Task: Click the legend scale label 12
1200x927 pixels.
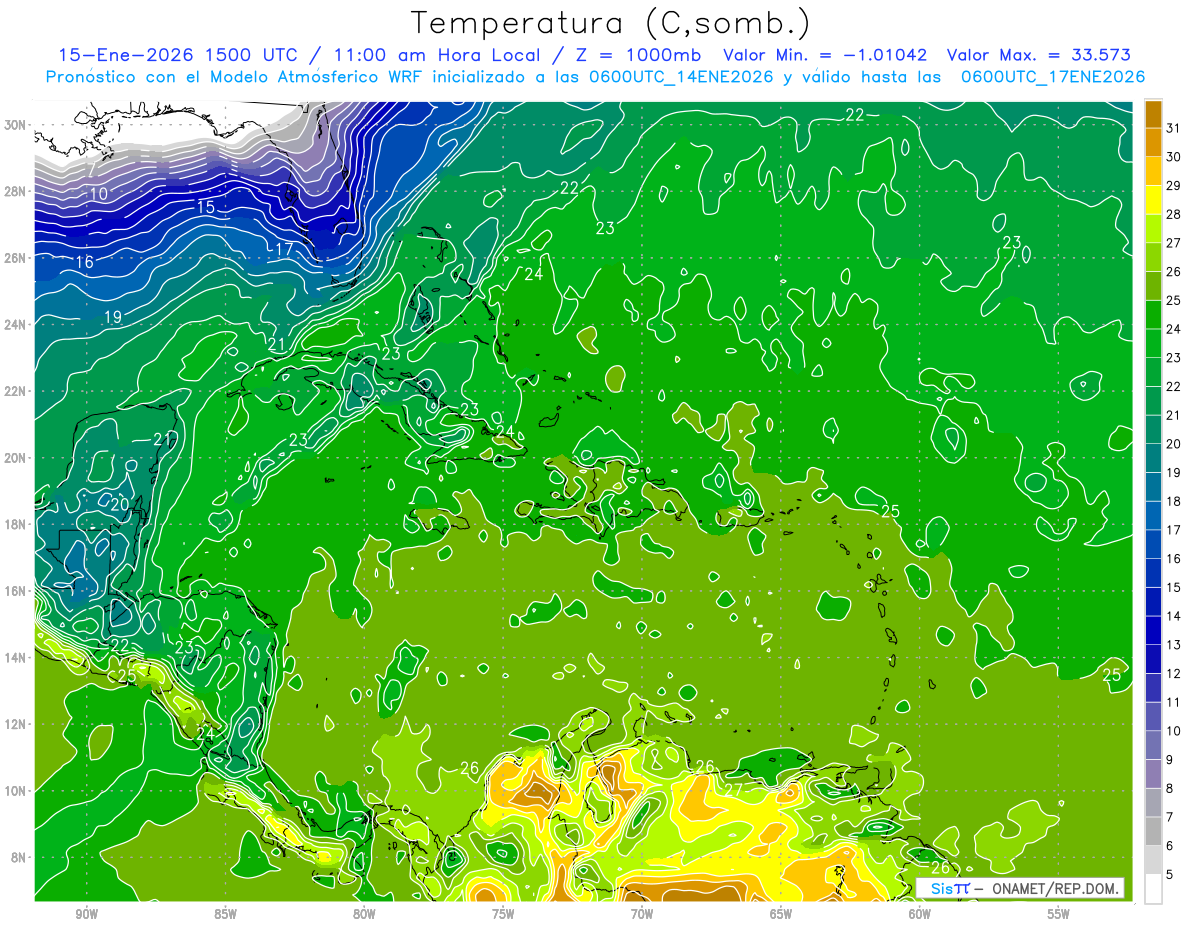Action: coord(1174,674)
